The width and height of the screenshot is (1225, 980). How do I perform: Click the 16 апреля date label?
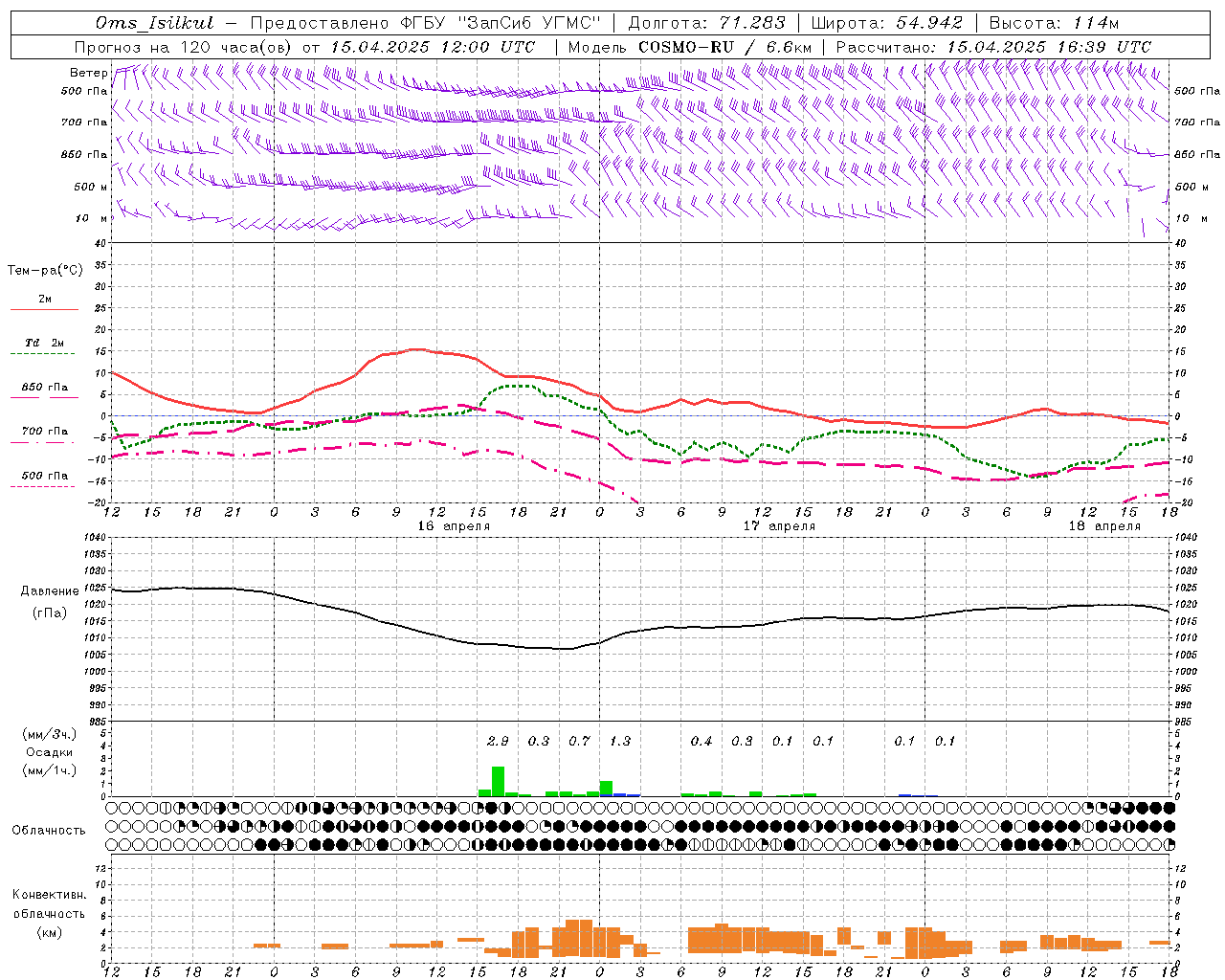click(x=454, y=525)
